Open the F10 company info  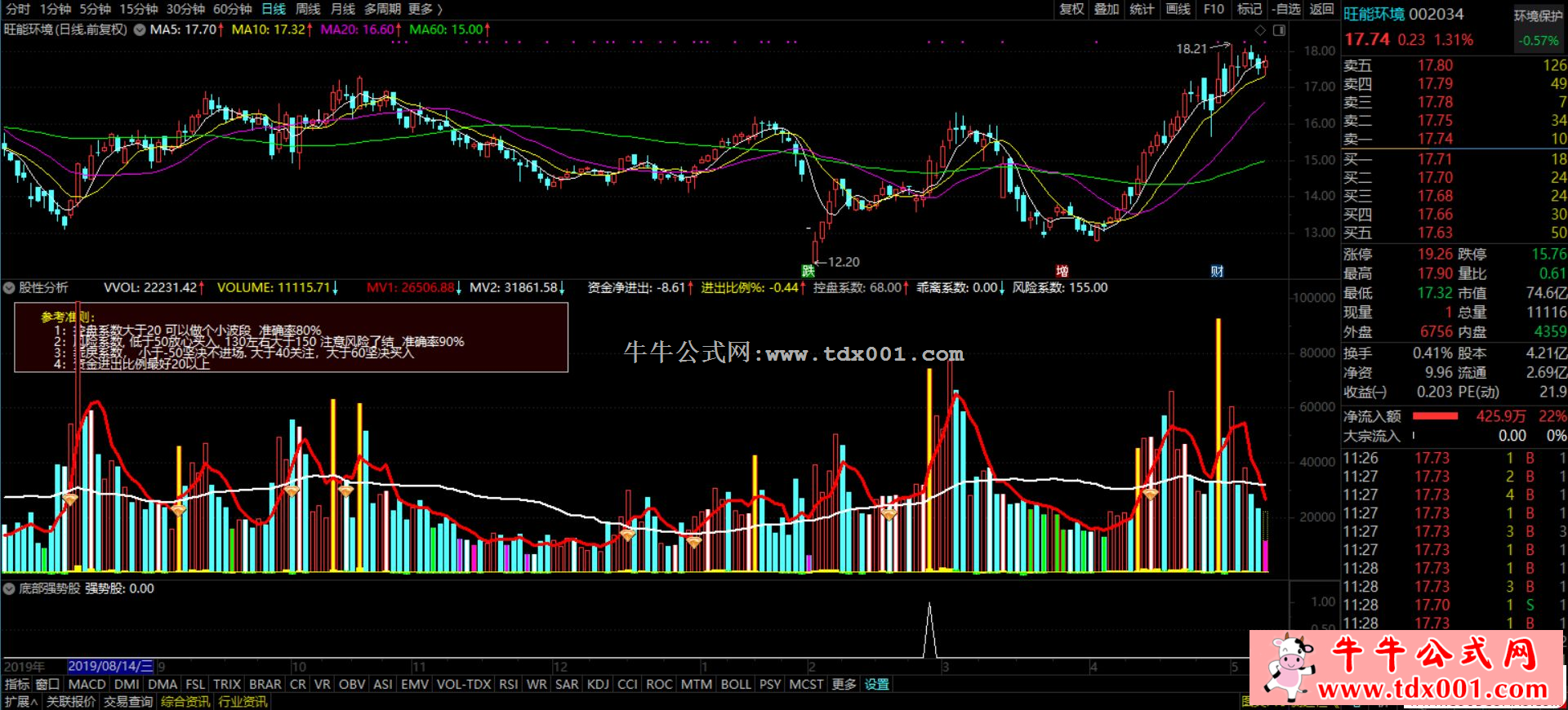pyautogui.click(x=1214, y=9)
